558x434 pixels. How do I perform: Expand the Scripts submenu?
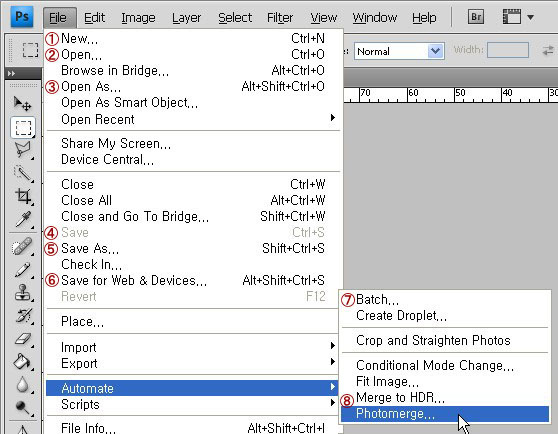click(x=193, y=404)
